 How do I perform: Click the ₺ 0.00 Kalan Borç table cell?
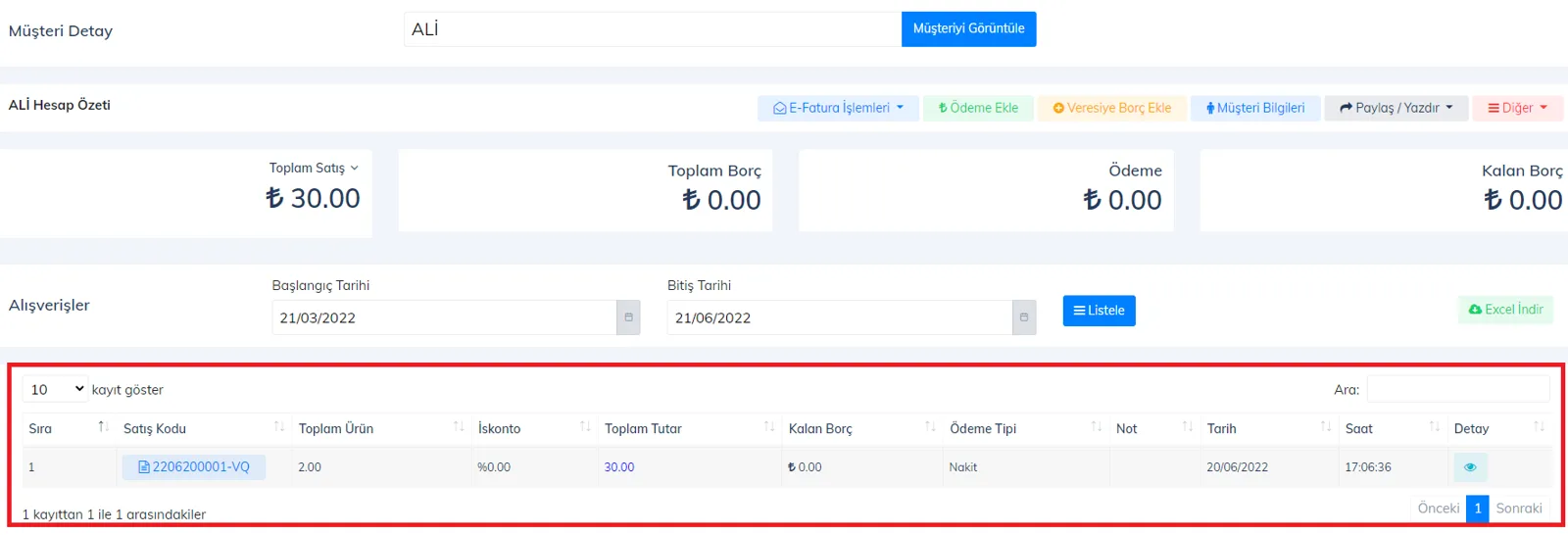[x=862, y=467]
